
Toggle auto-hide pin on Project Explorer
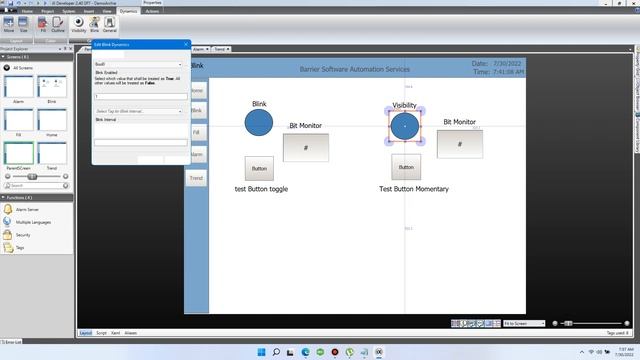click(65, 49)
